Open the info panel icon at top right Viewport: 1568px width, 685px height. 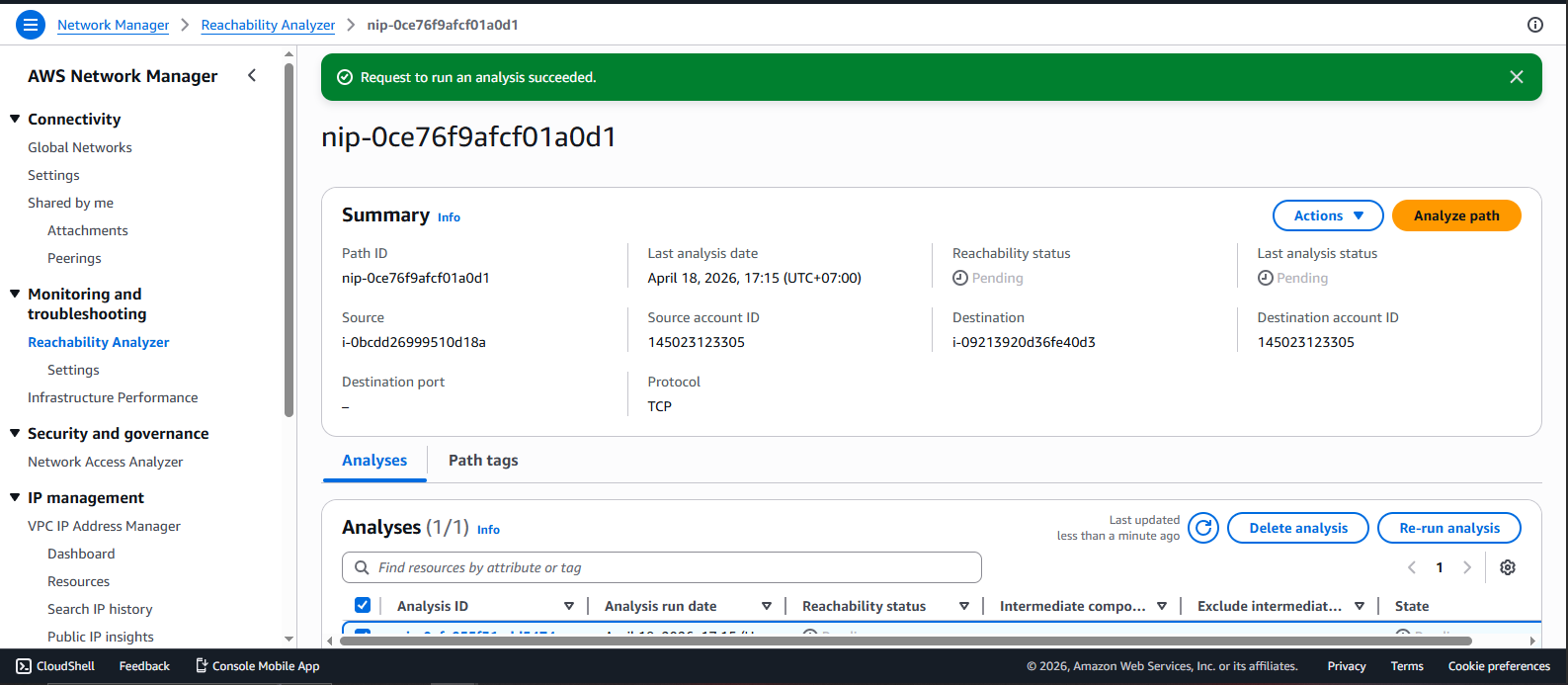pos(1535,25)
